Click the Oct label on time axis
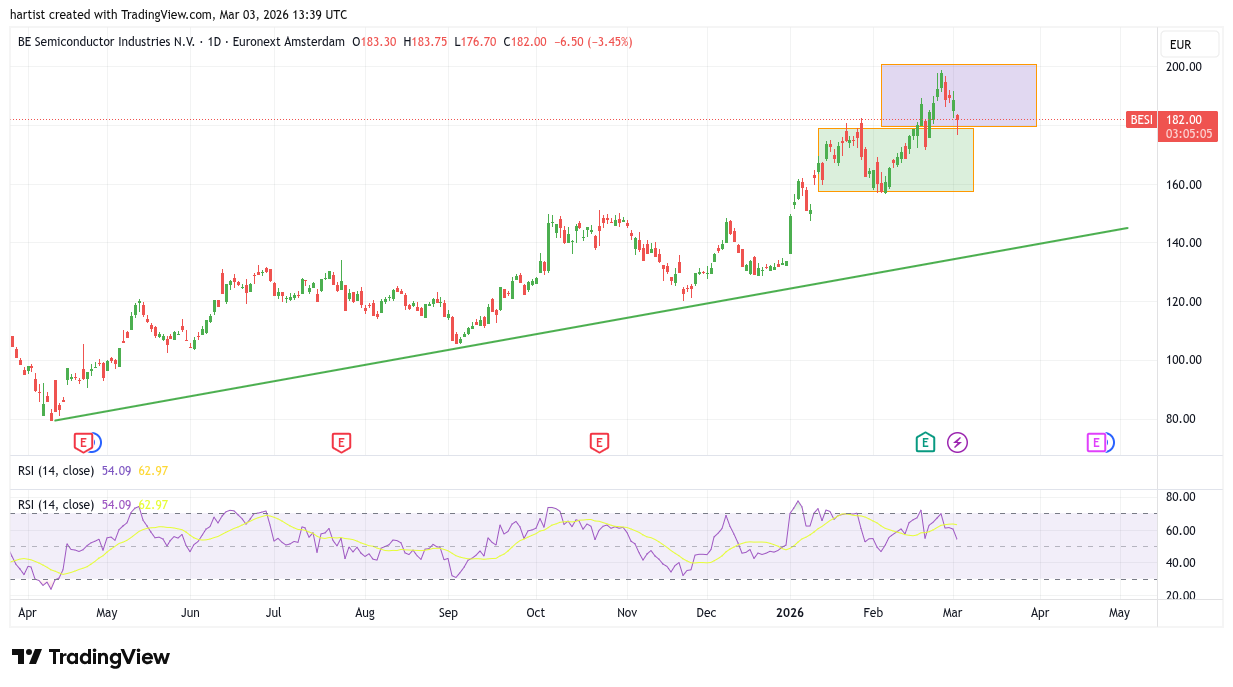 (x=536, y=612)
